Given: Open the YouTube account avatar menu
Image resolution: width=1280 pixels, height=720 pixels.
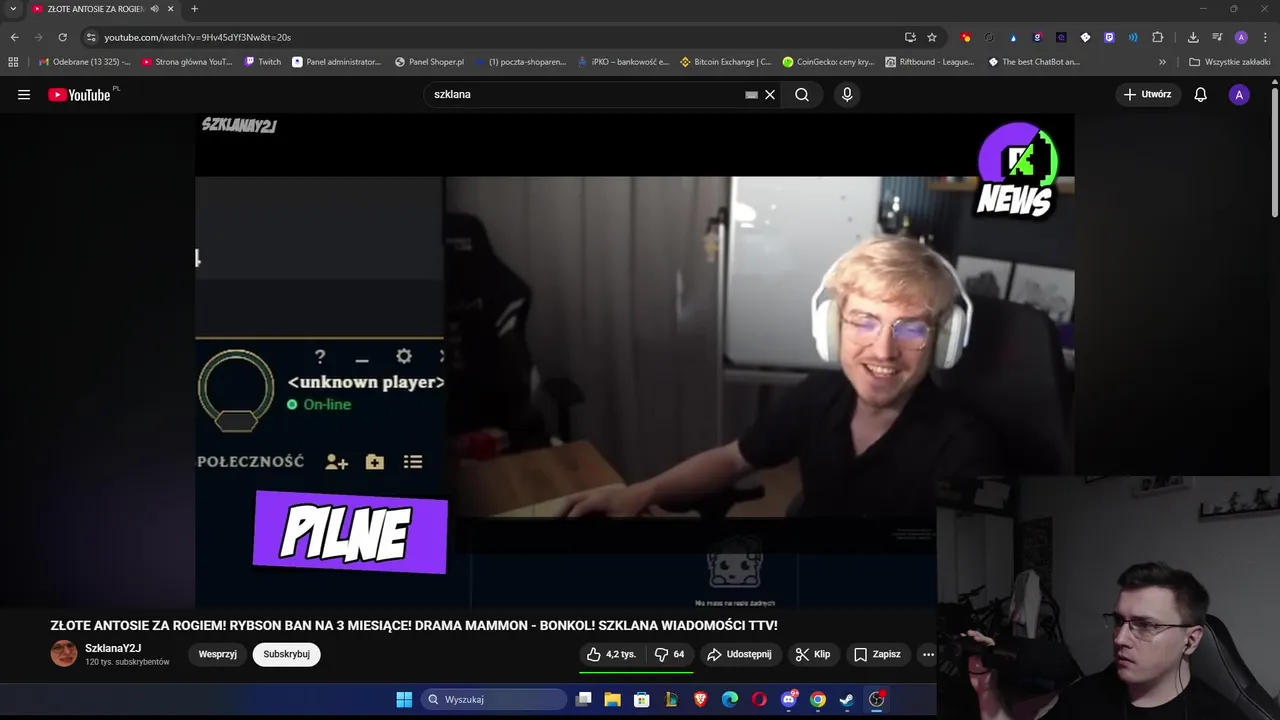Looking at the screenshot, I should pyautogui.click(x=1239, y=95).
